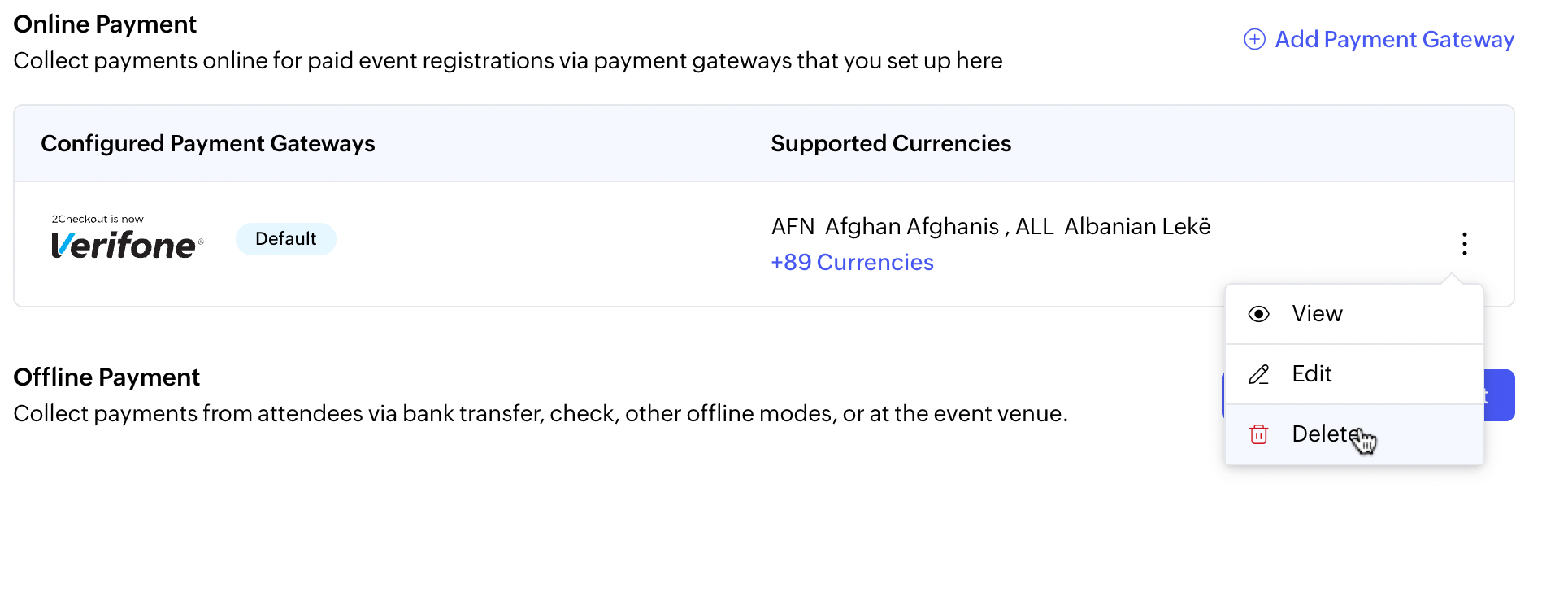
Task: Click the Offline Payment heading
Action: click(106, 377)
